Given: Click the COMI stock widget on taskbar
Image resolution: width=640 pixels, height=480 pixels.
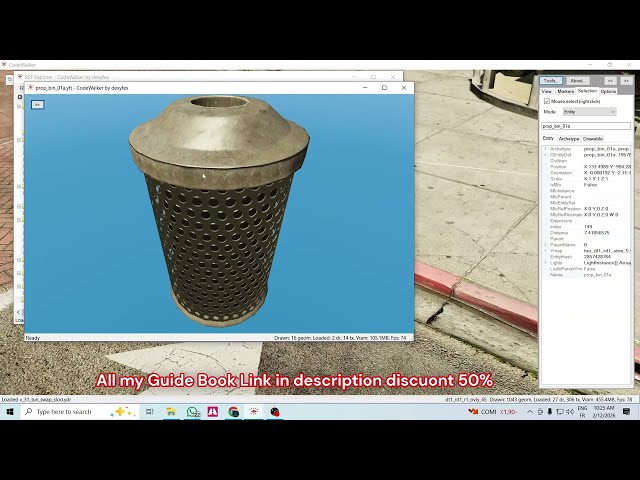Looking at the screenshot, I should 492,412.
